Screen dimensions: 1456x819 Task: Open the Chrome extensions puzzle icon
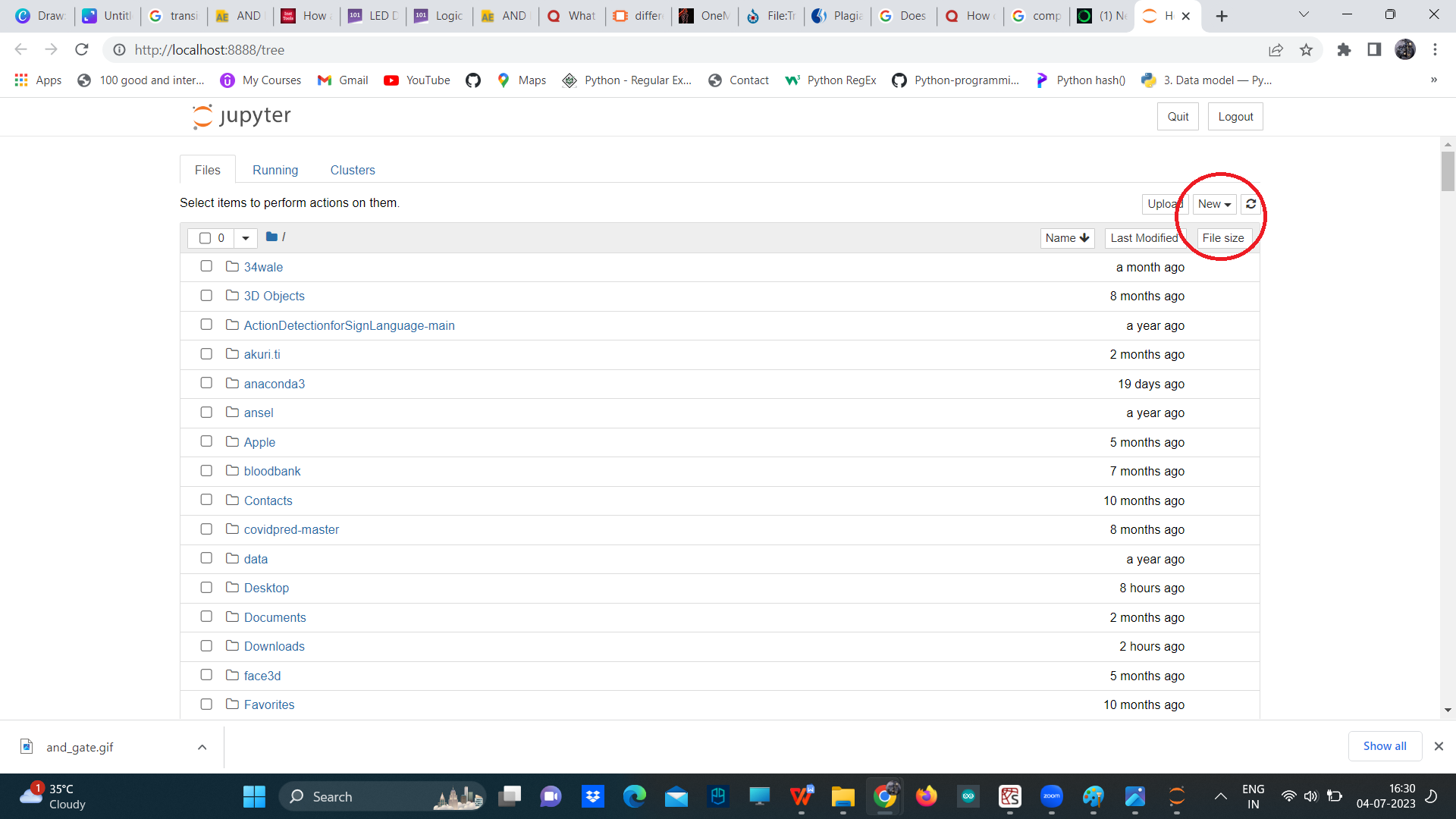[1344, 50]
